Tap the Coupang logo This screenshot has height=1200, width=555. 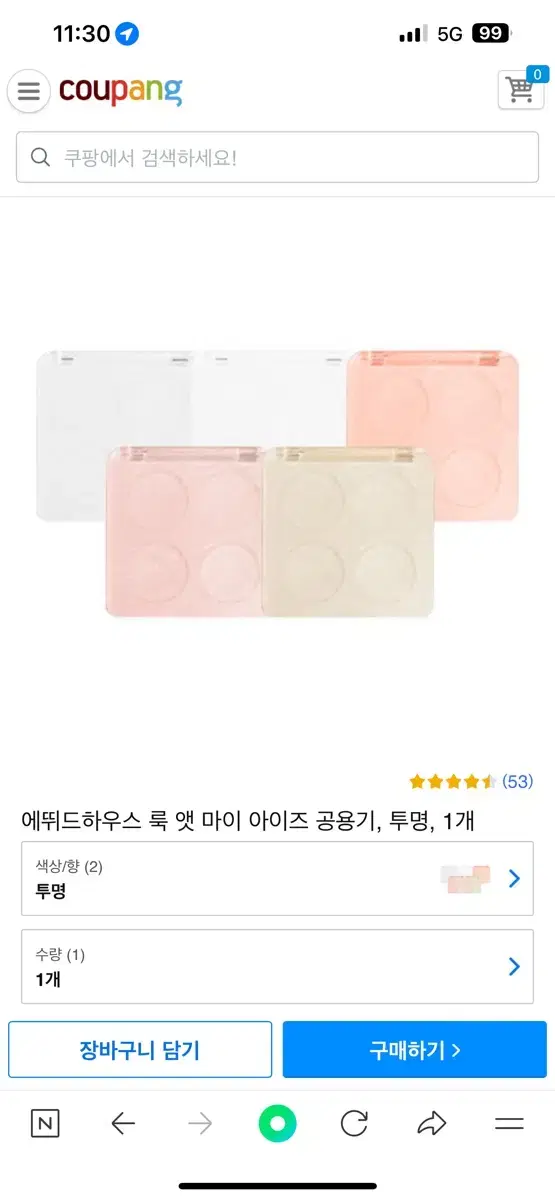point(121,91)
